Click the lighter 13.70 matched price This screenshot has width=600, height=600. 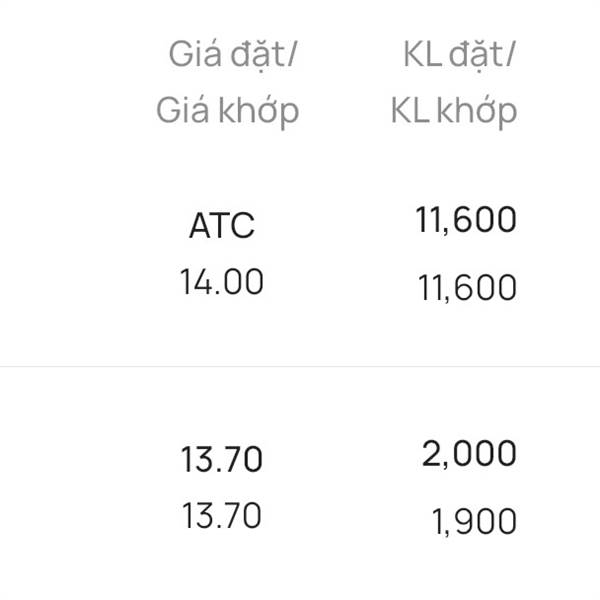[222, 516]
